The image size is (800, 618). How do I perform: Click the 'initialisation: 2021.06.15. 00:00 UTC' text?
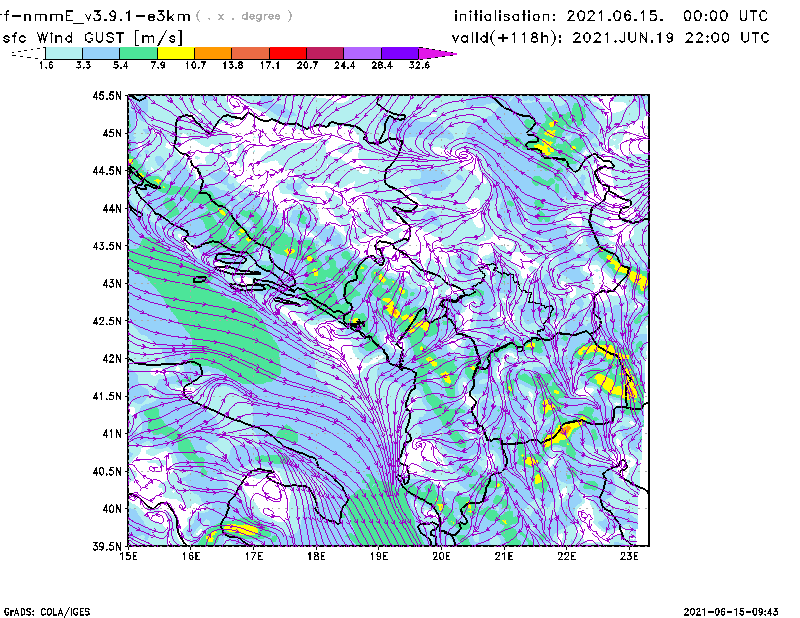(611, 16)
